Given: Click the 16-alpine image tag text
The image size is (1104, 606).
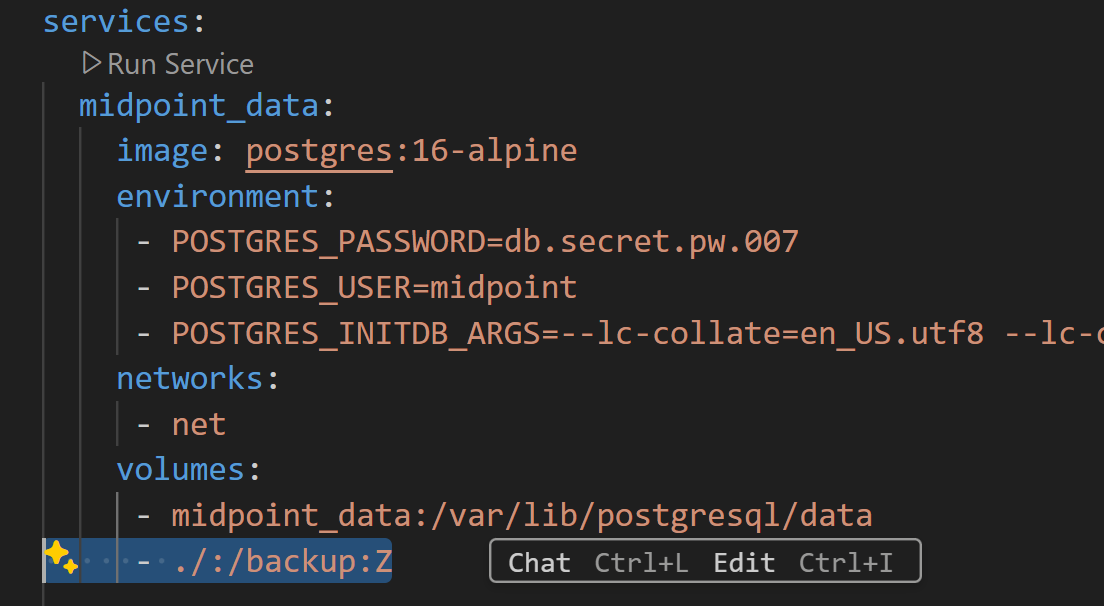Looking at the screenshot, I should pyautogui.click(x=494, y=151).
